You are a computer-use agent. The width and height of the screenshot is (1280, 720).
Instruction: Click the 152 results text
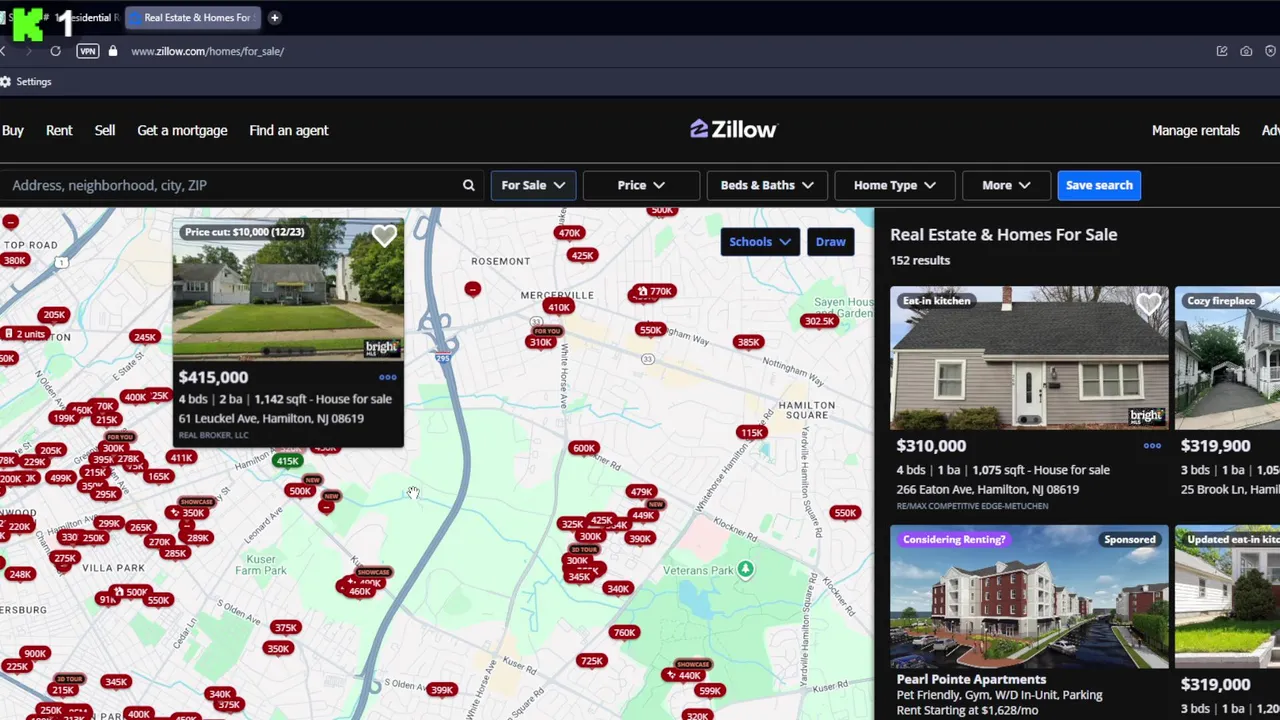tap(920, 260)
